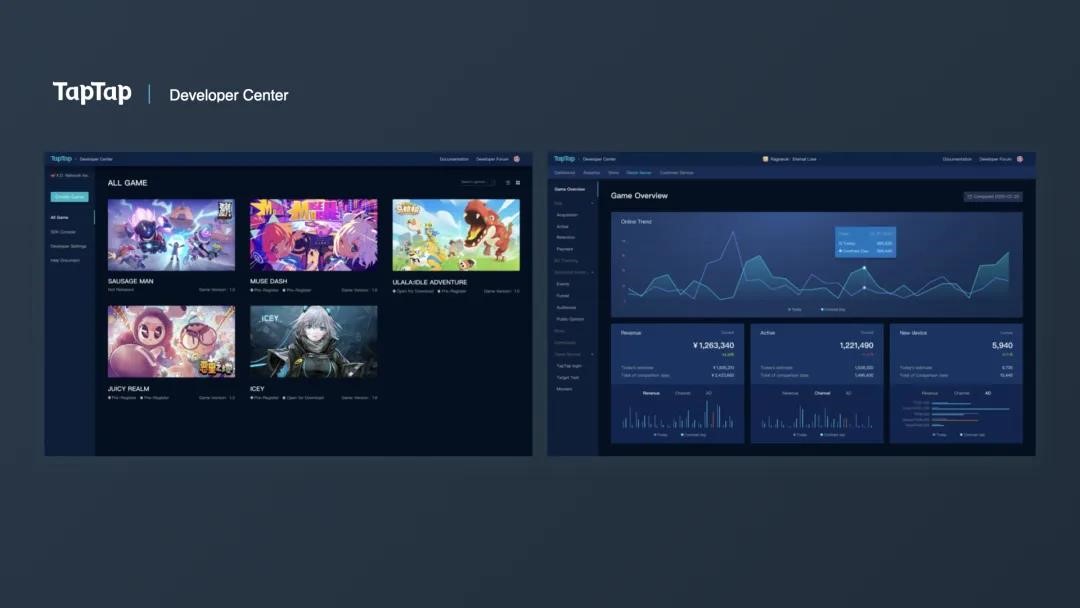Click the TapTap logo in left dashboard header
Viewport: 1080px width, 608px height.
61,158
